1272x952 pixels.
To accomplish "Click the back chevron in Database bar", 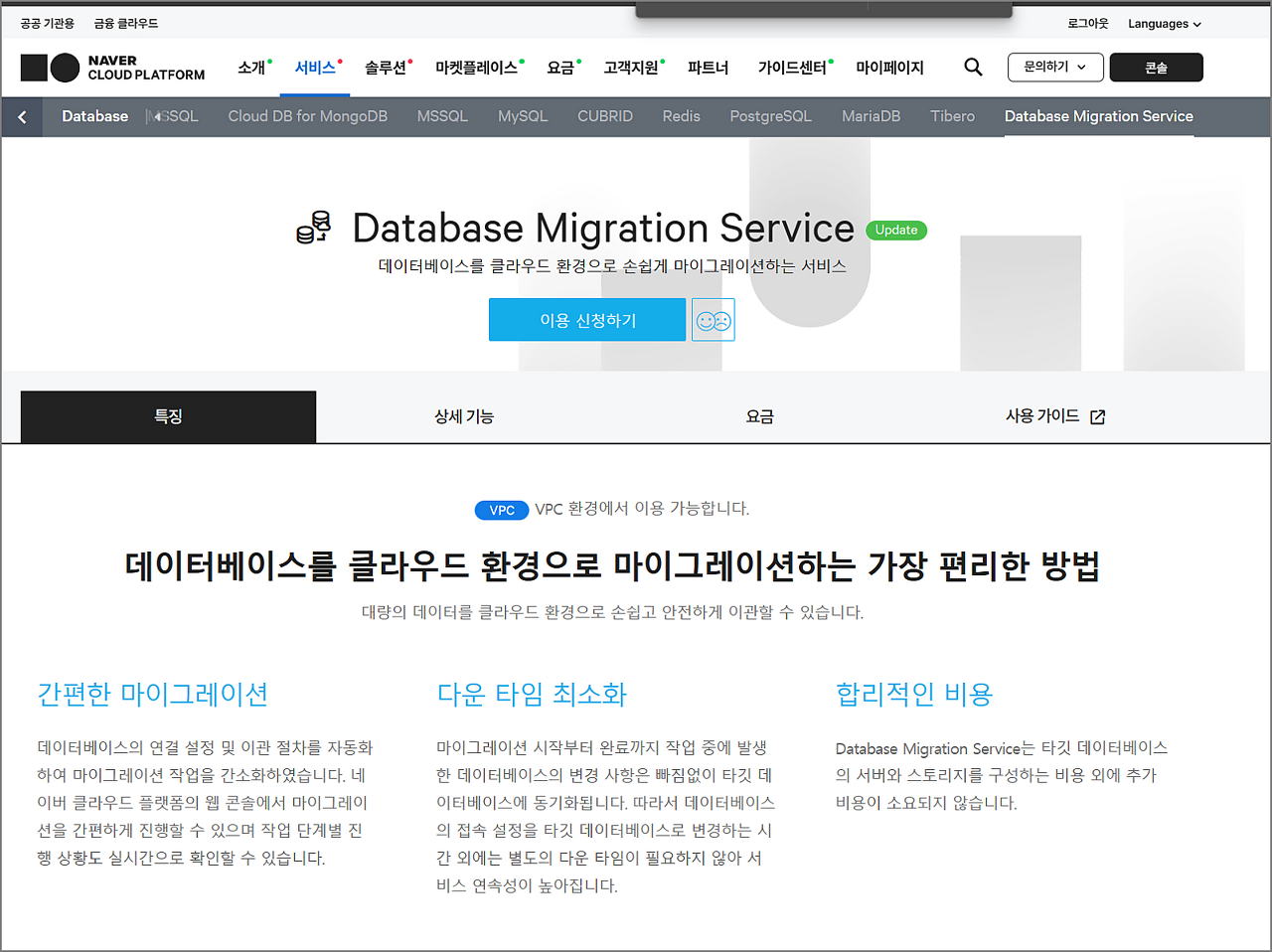I will click(22, 117).
